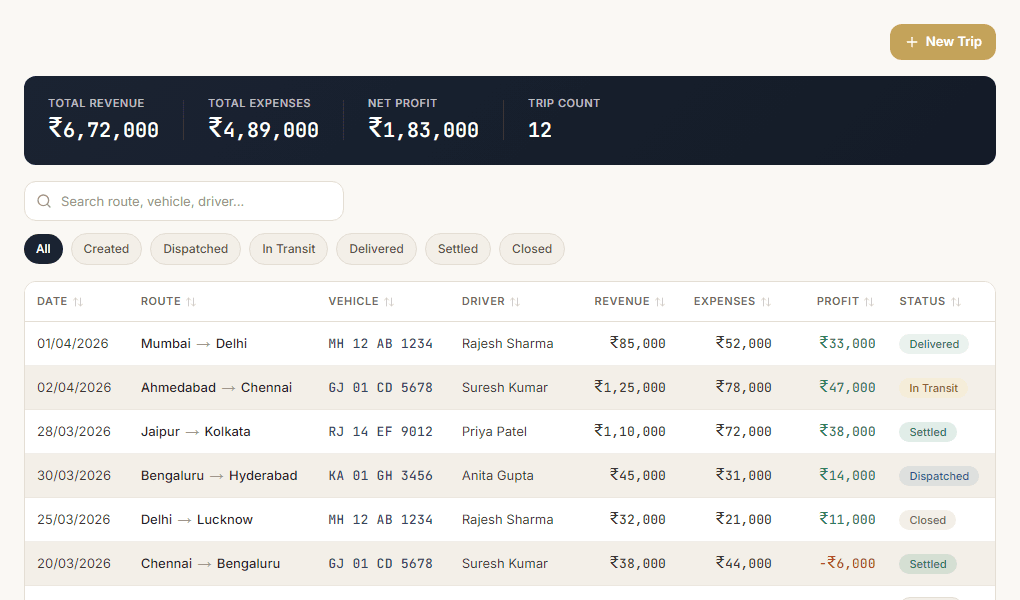1020x600 pixels.
Task: Click the ROUTE column header label
Action: pos(161,301)
